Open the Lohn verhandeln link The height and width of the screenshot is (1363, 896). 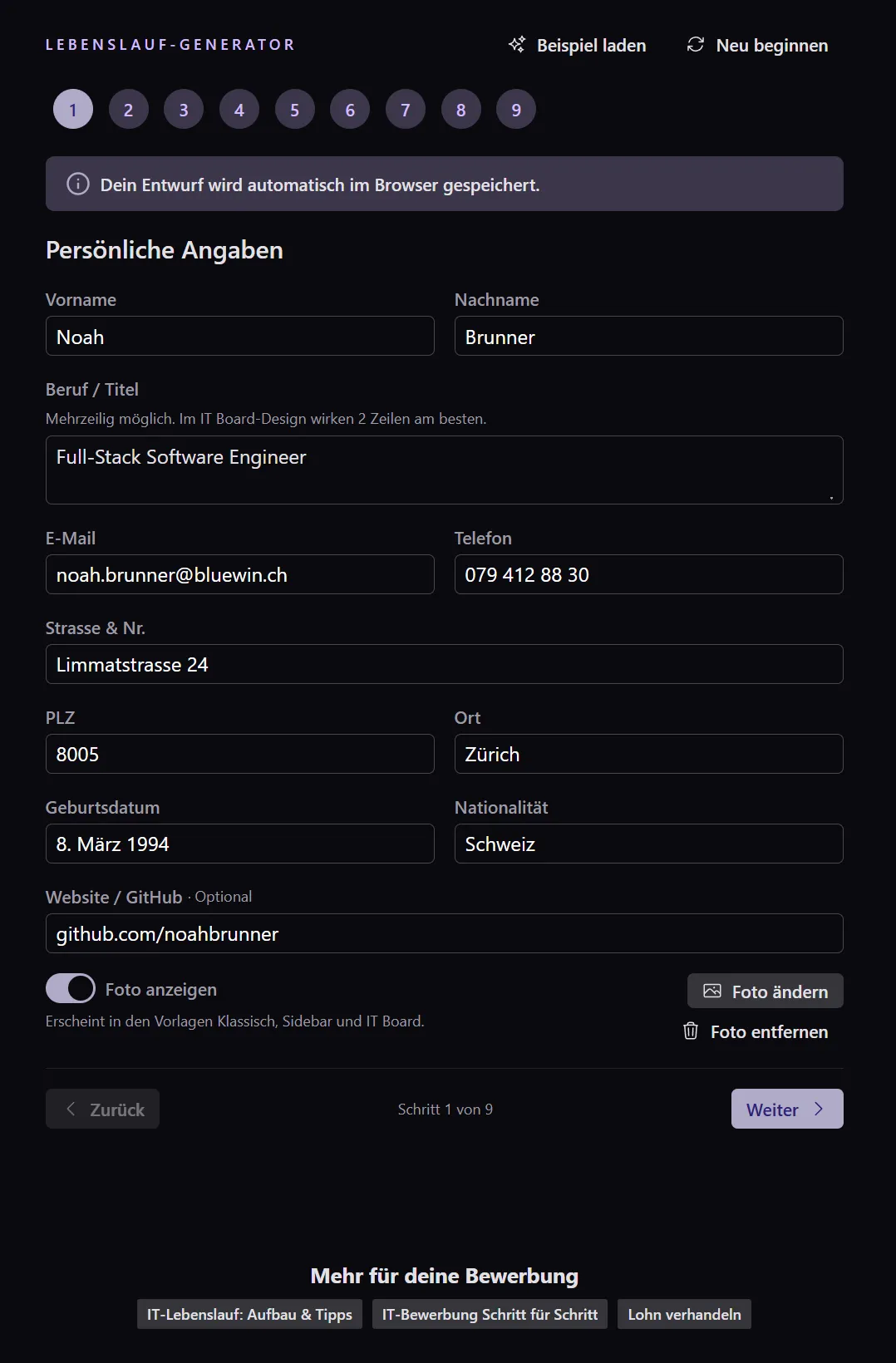[684, 1314]
